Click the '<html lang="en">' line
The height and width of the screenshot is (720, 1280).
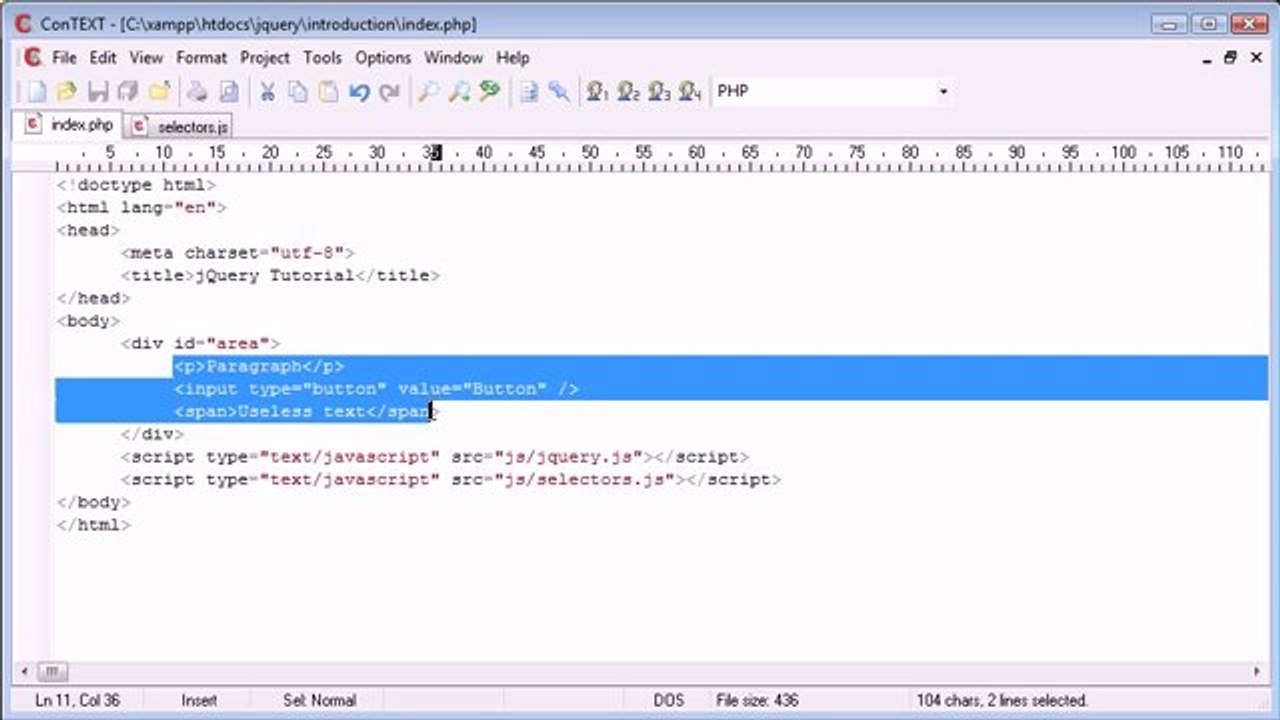coord(142,208)
